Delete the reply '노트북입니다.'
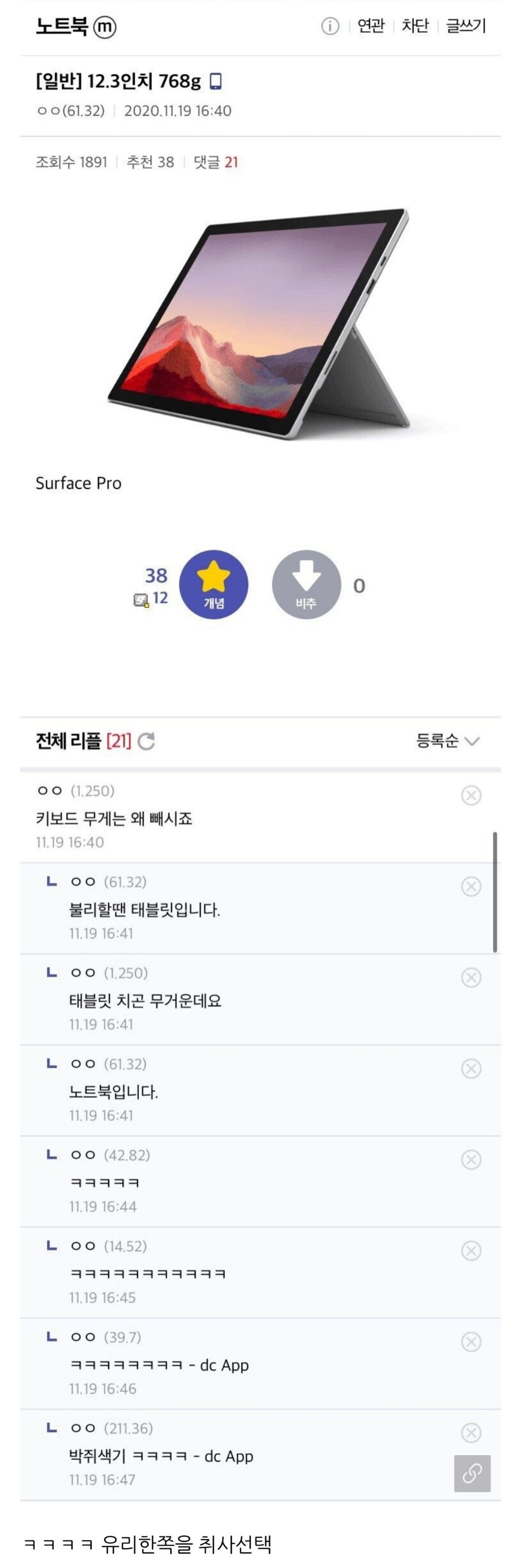The width and height of the screenshot is (520, 1568). [x=471, y=1069]
